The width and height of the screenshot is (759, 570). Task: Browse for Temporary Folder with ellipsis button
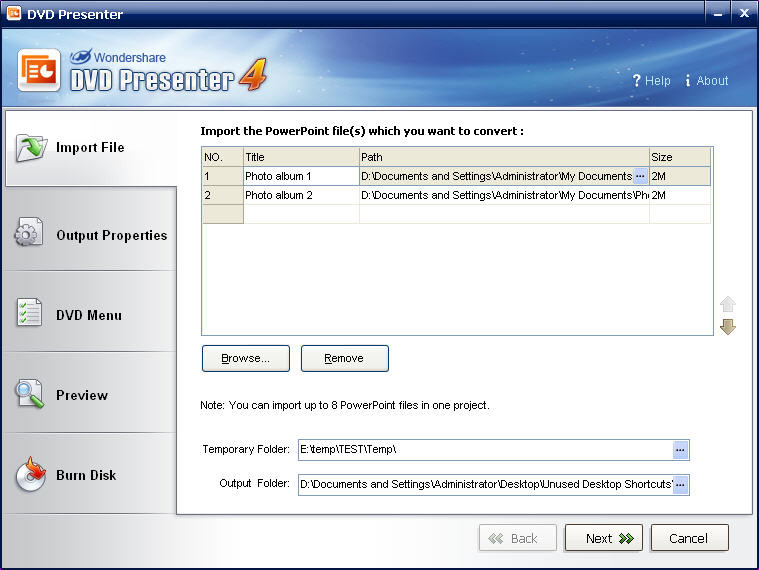tap(680, 450)
